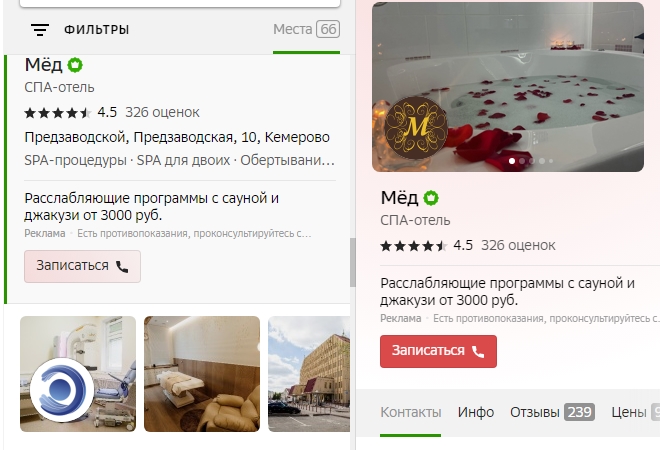Switch to the Цены tab
660x450 pixels.
(635, 412)
